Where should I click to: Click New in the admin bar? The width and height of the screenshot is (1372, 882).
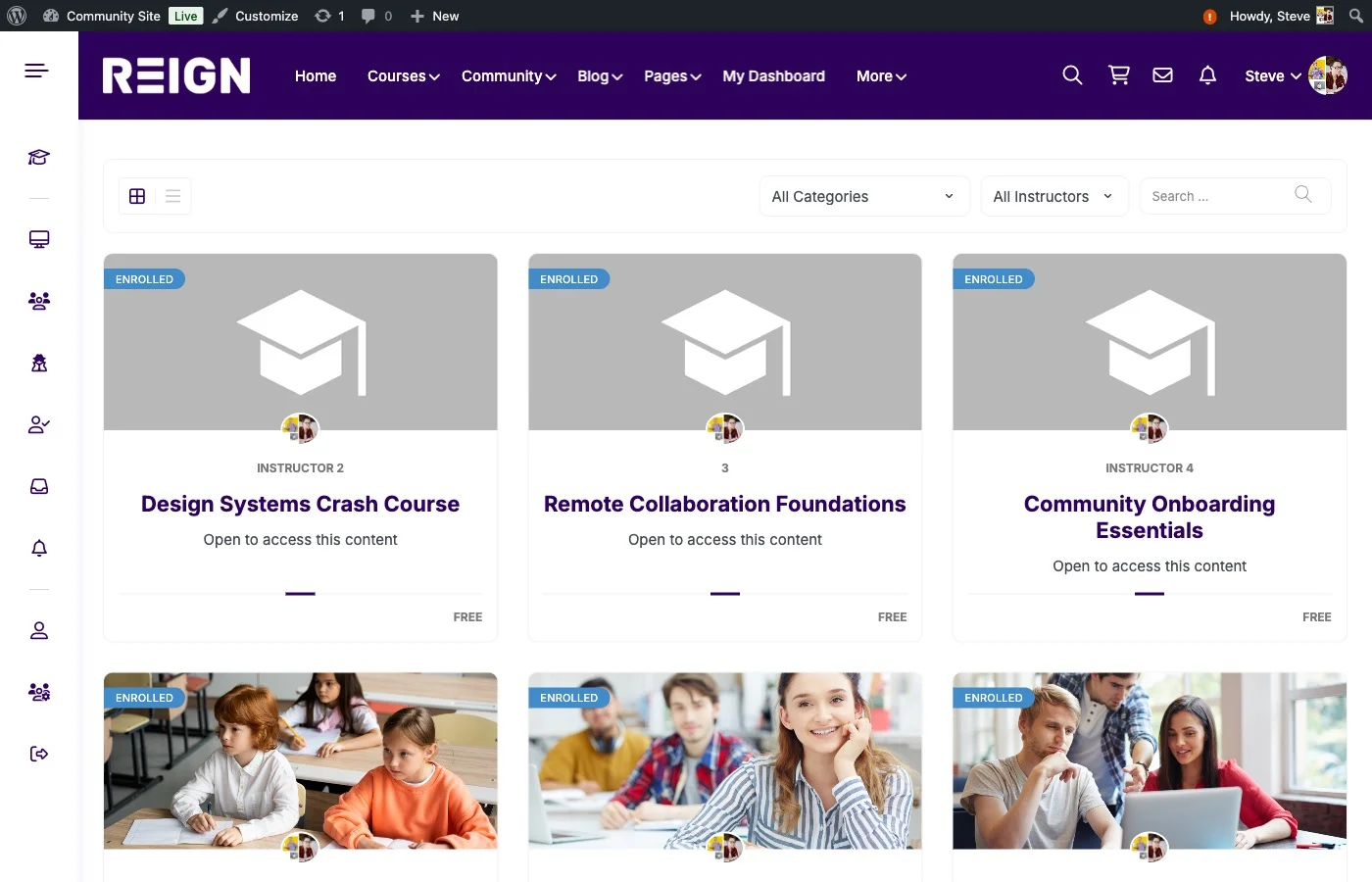coord(434,16)
